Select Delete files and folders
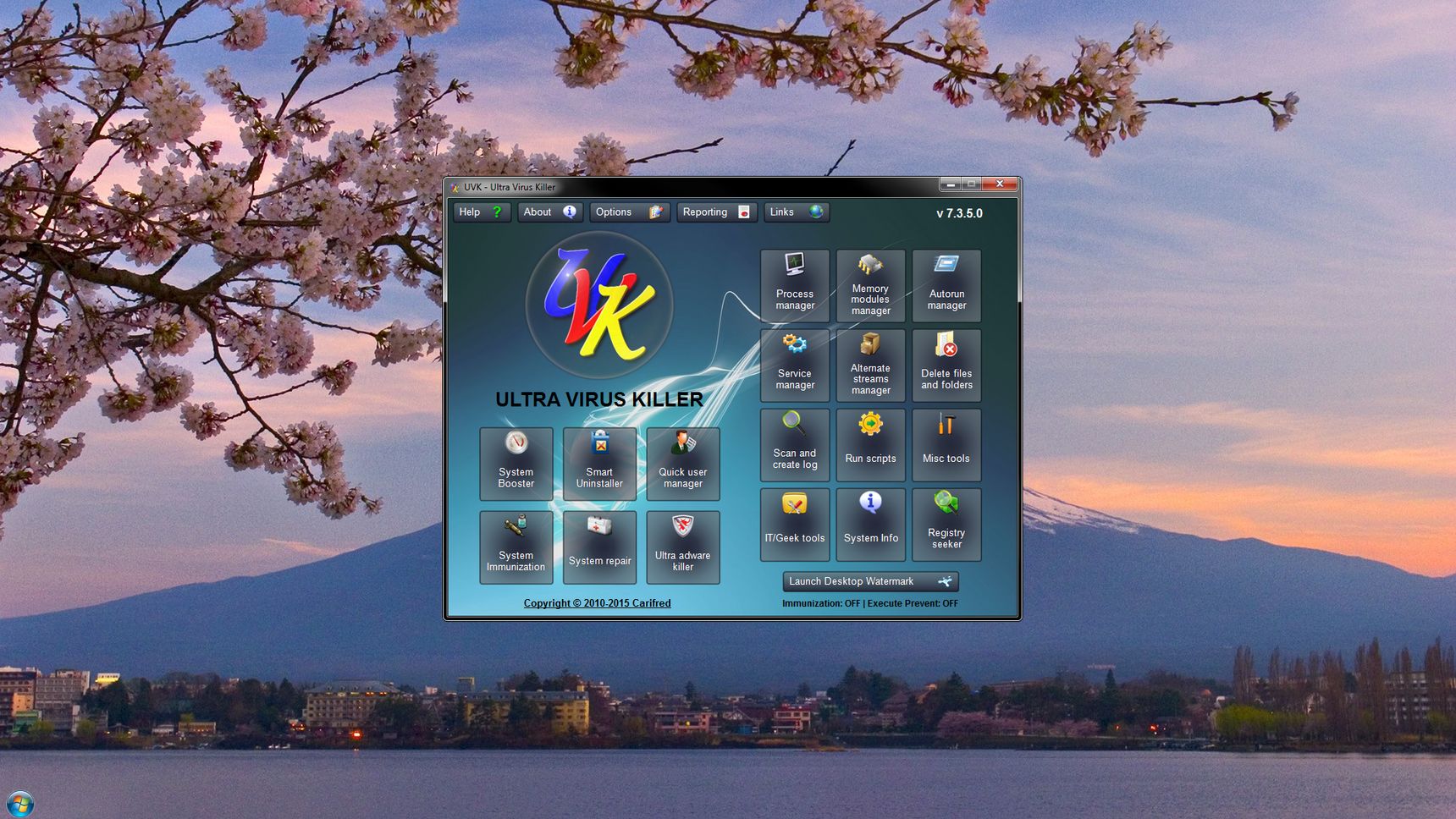This screenshot has height=819, width=1456. pos(946,366)
